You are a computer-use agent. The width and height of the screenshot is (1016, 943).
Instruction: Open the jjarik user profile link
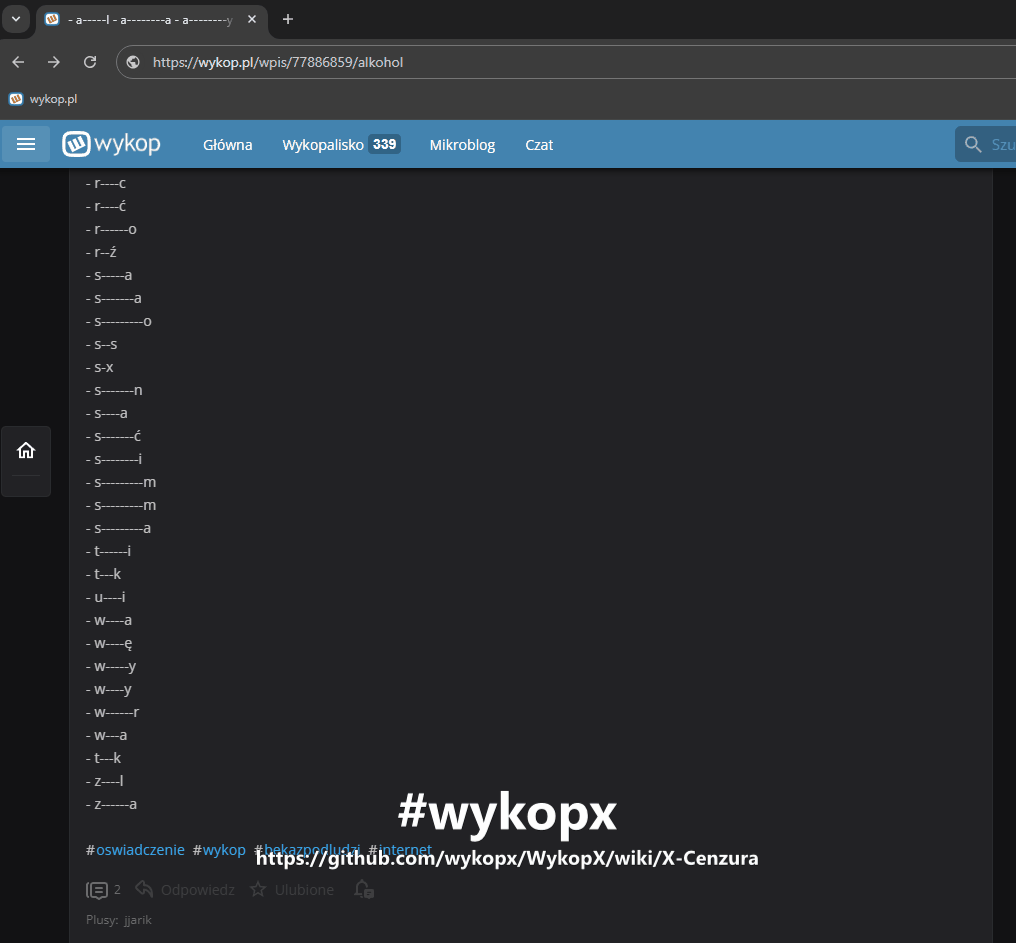coord(138,919)
